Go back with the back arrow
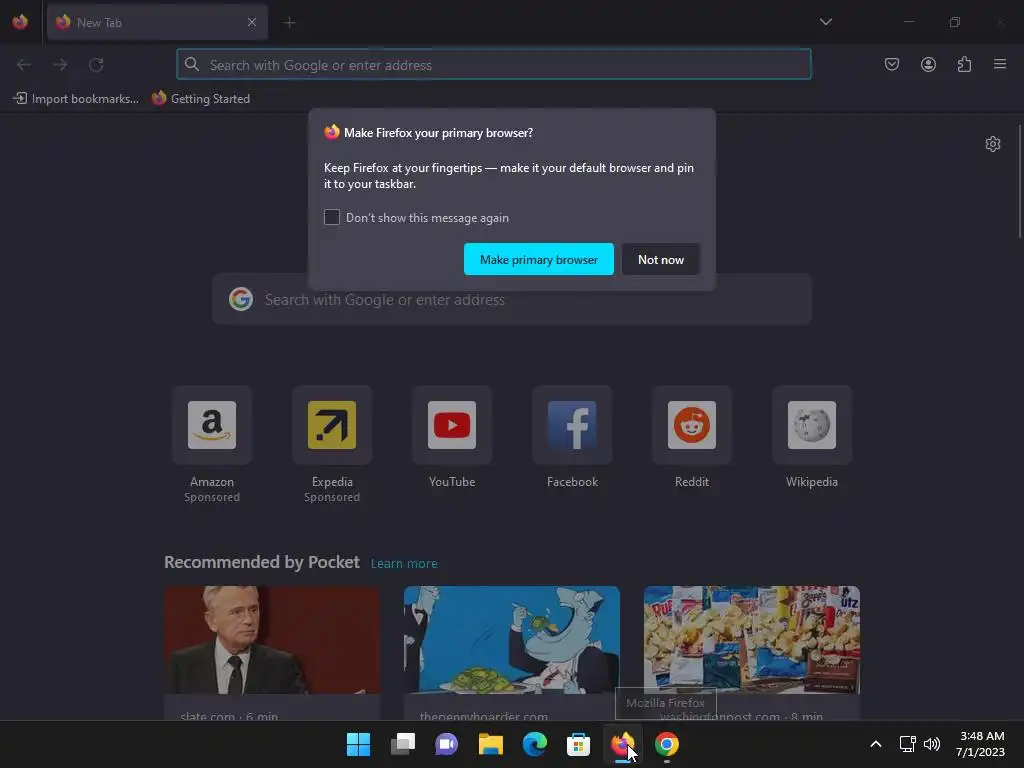 point(24,65)
